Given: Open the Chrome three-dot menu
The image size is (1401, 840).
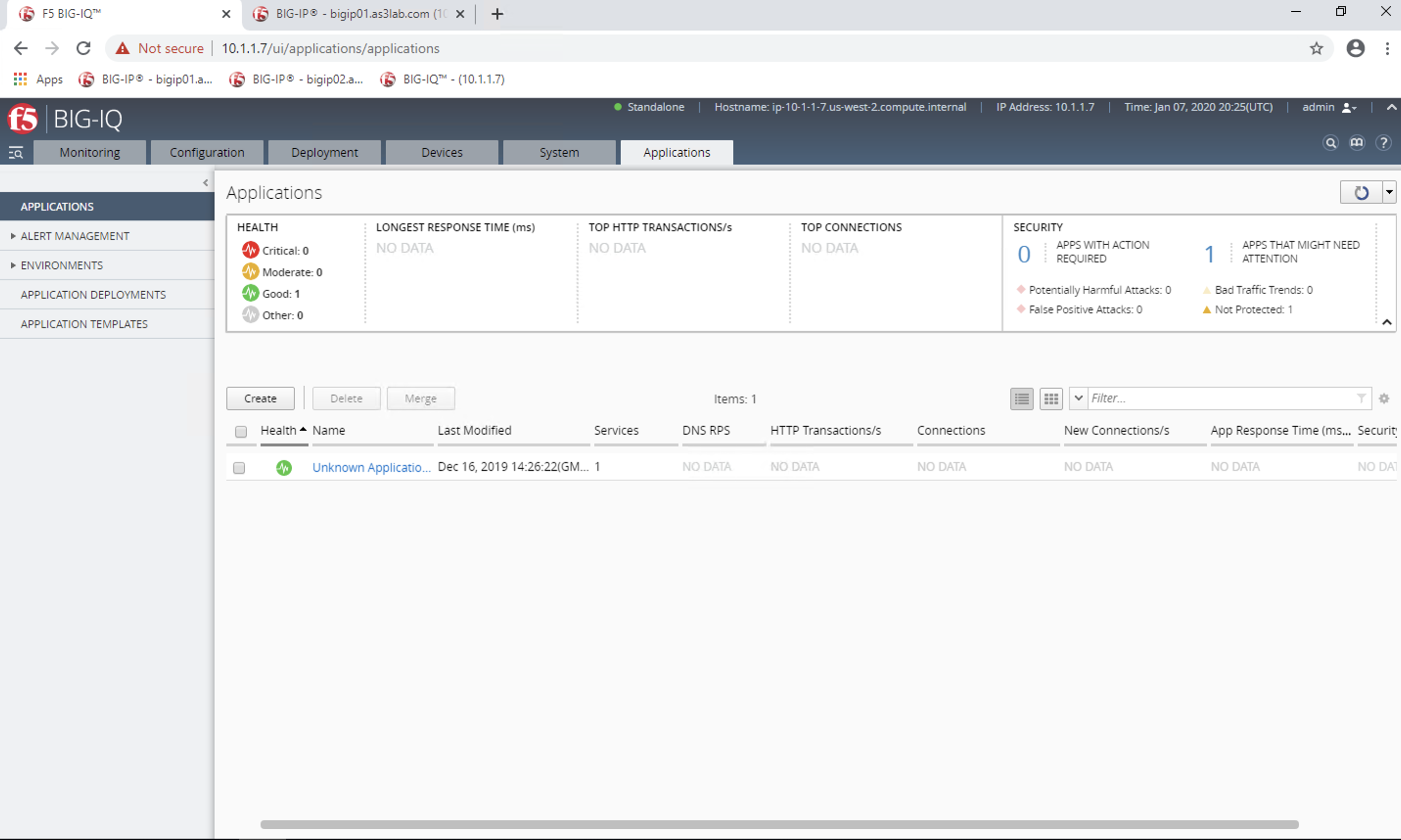Looking at the screenshot, I should click(x=1387, y=48).
